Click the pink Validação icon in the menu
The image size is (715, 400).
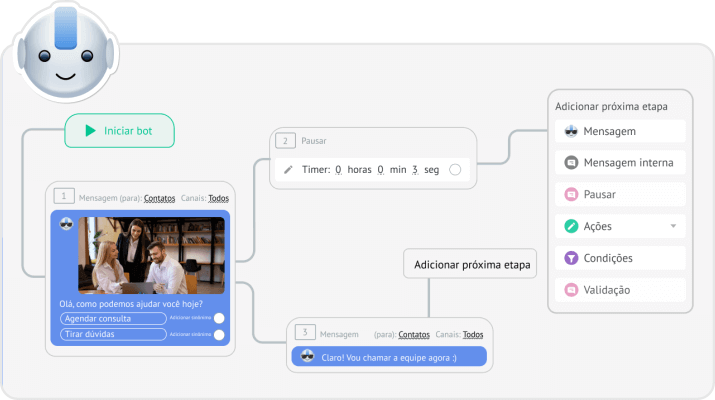coord(571,290)
